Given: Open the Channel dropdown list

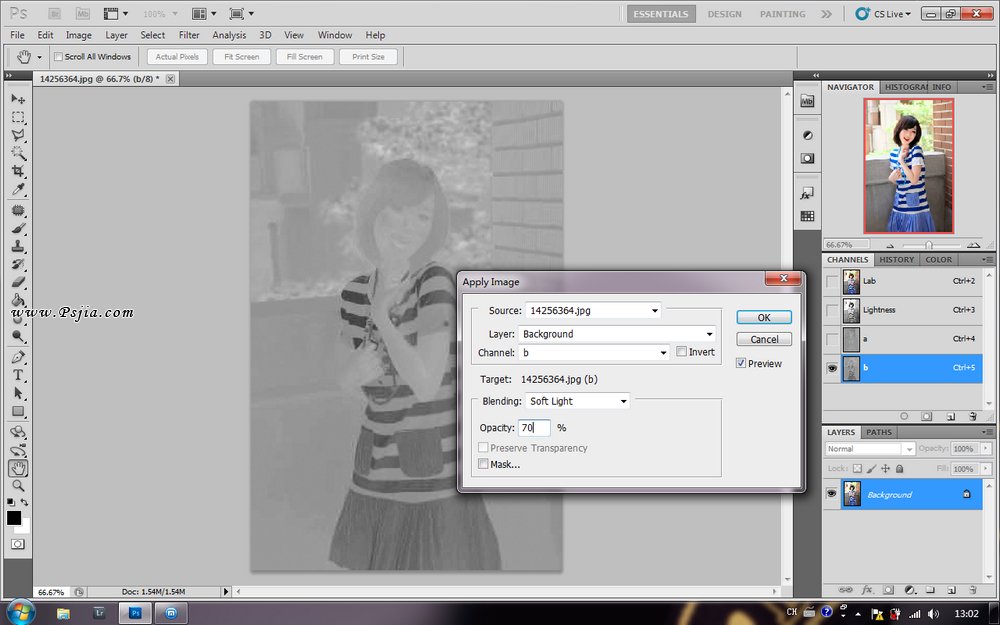Looking at the screenshot, I should [x=594, y=352].
